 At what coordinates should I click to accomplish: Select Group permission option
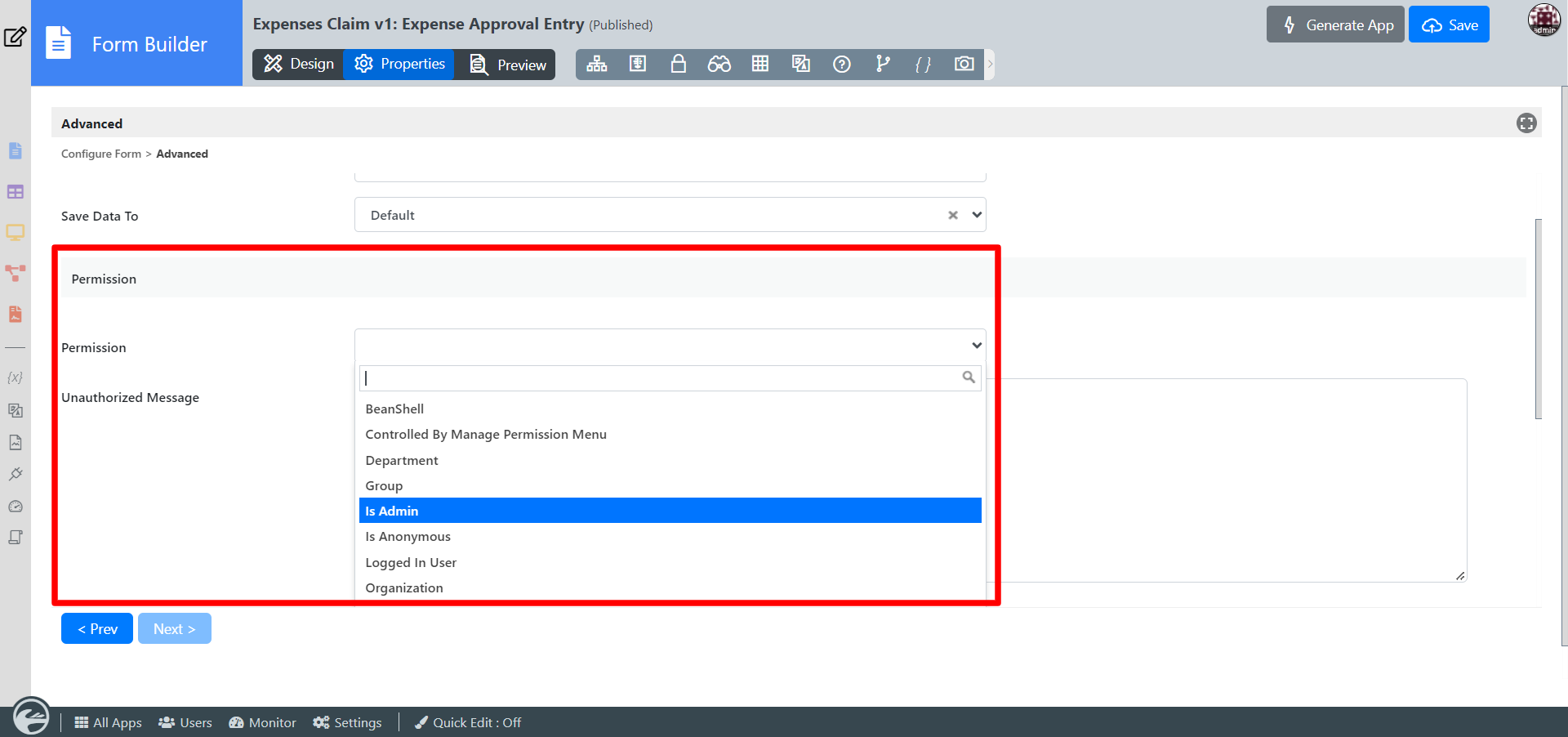click(x=670, y=485)
